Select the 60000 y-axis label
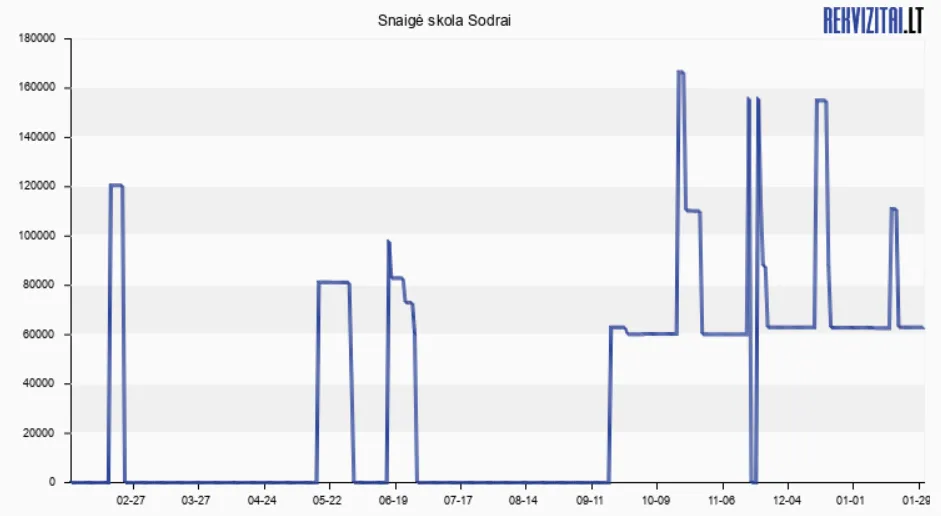941x516 pixels. point(40,334)
